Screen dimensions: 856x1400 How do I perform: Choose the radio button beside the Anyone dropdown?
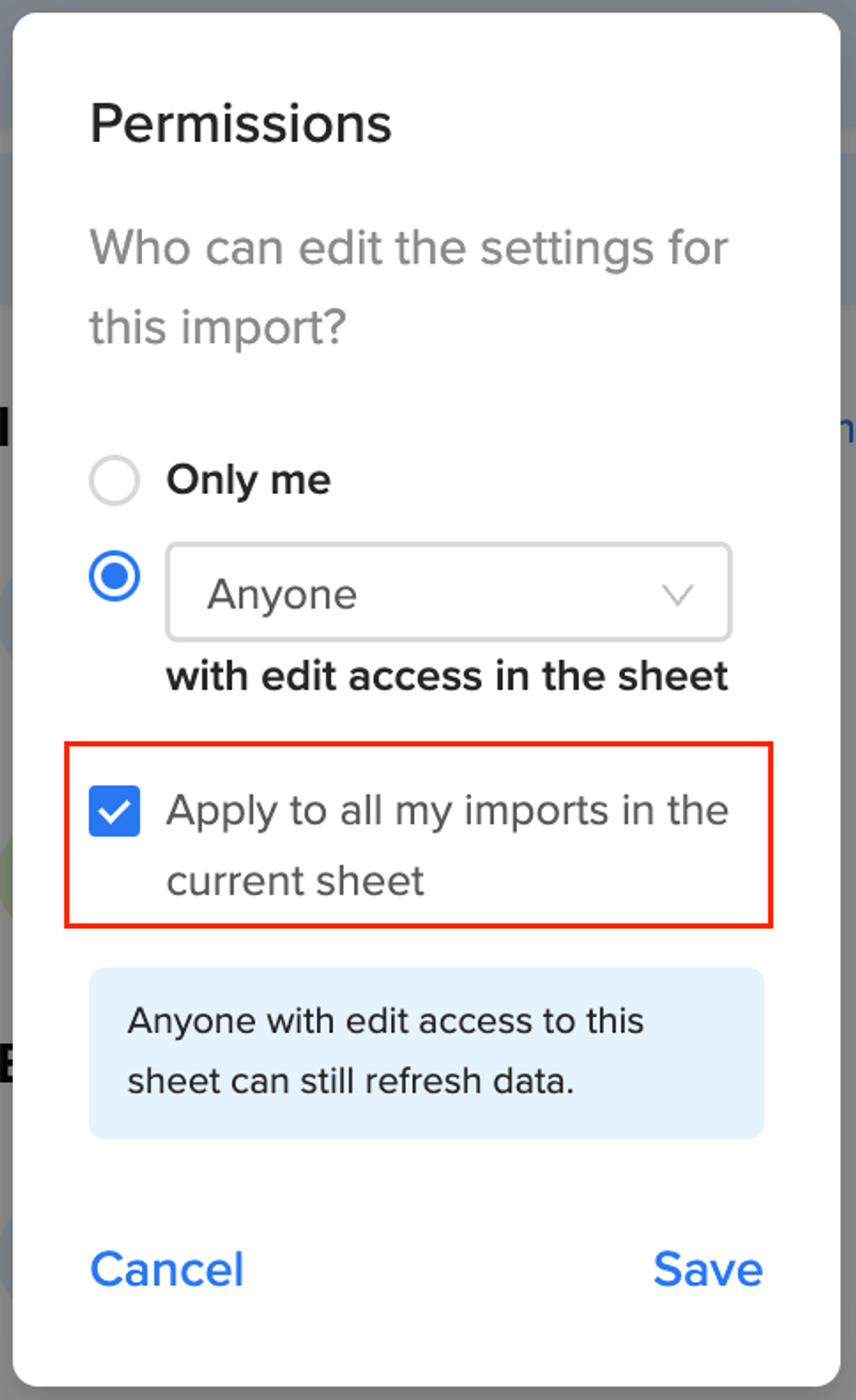(x=115, y=576)
